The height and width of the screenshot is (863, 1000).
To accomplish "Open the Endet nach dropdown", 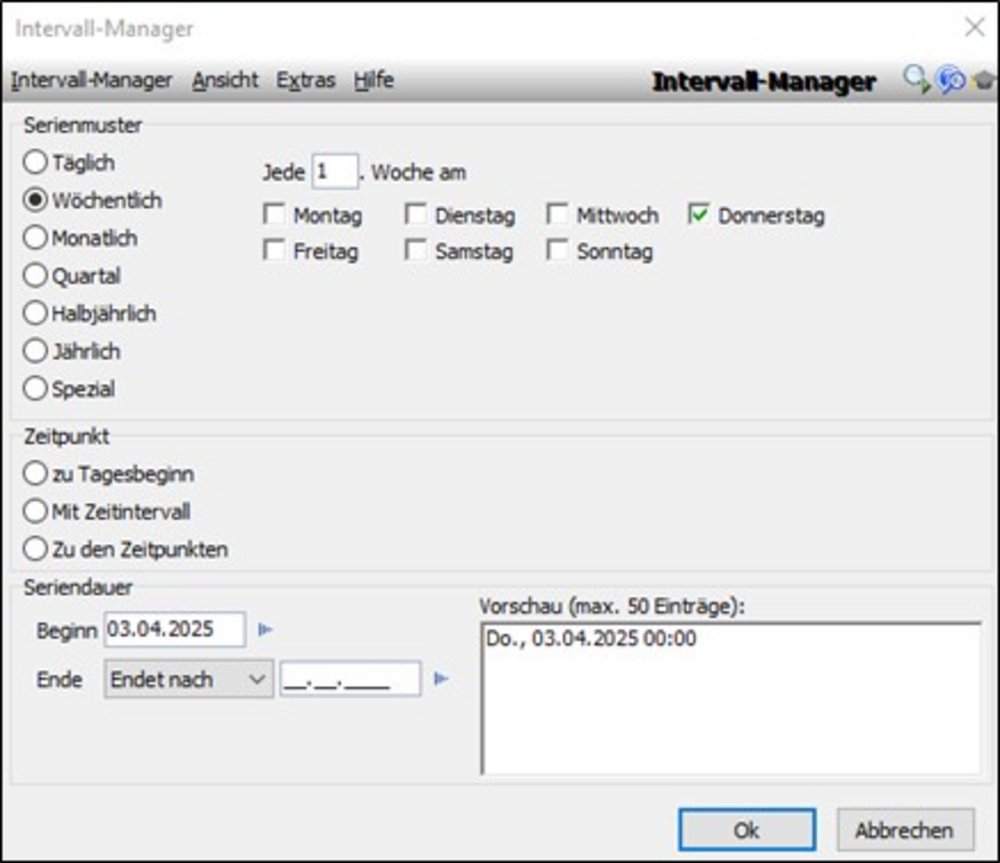I will click(x=188, y=680).
